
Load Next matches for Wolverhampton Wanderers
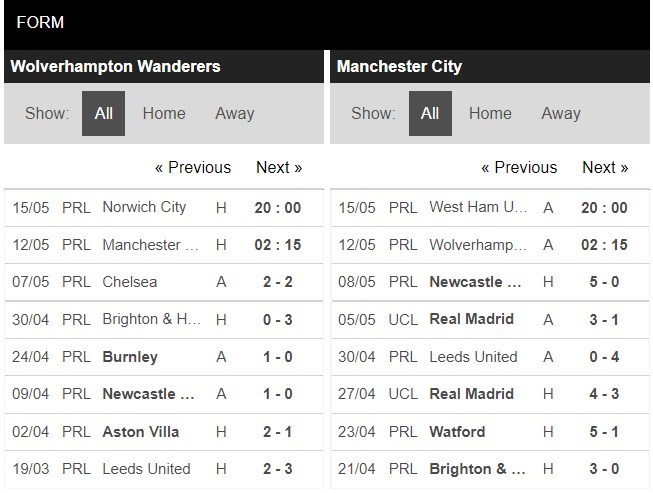tap(279, 167)
